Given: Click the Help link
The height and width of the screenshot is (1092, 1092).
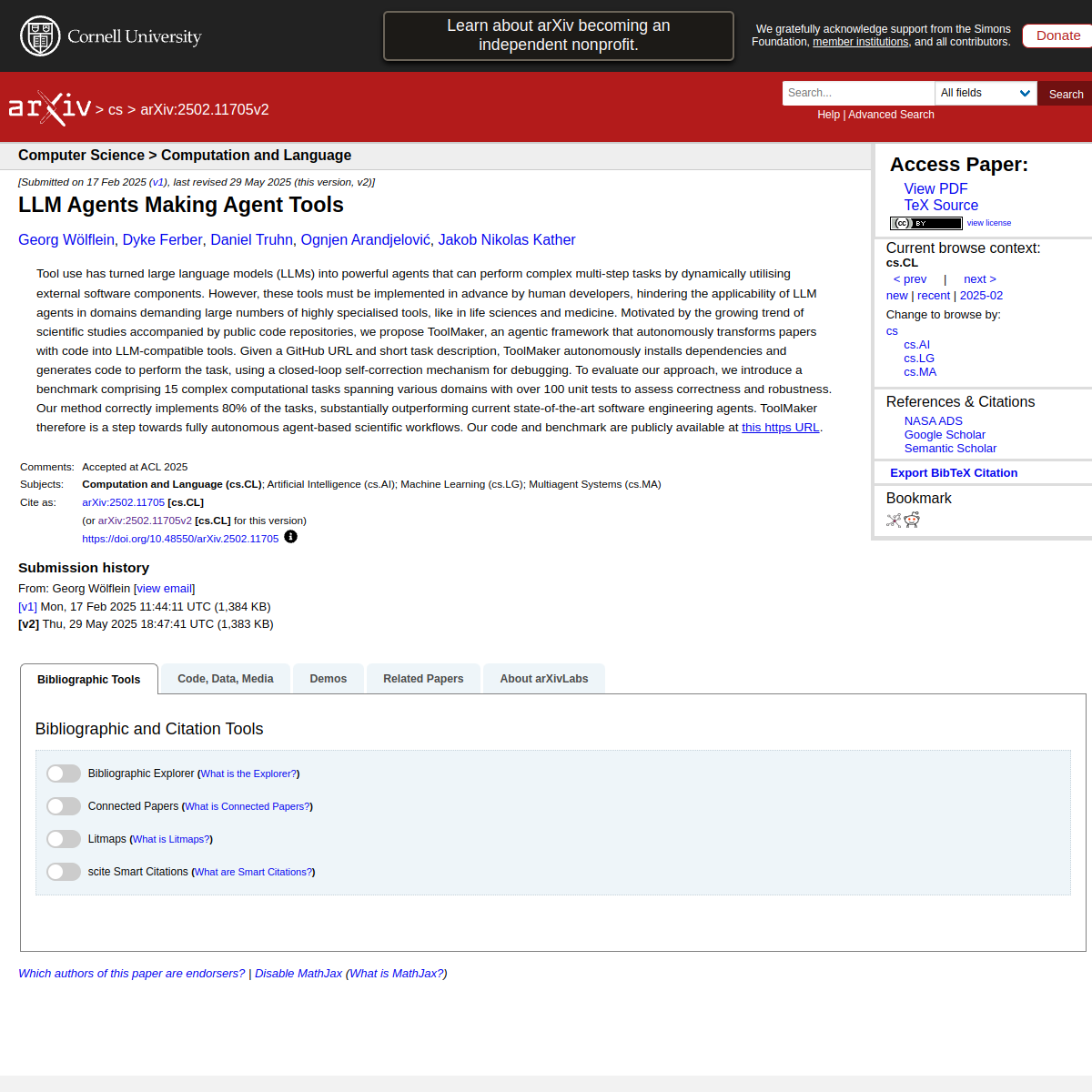Looking at the screenshot, I should (x=828, y=115).
